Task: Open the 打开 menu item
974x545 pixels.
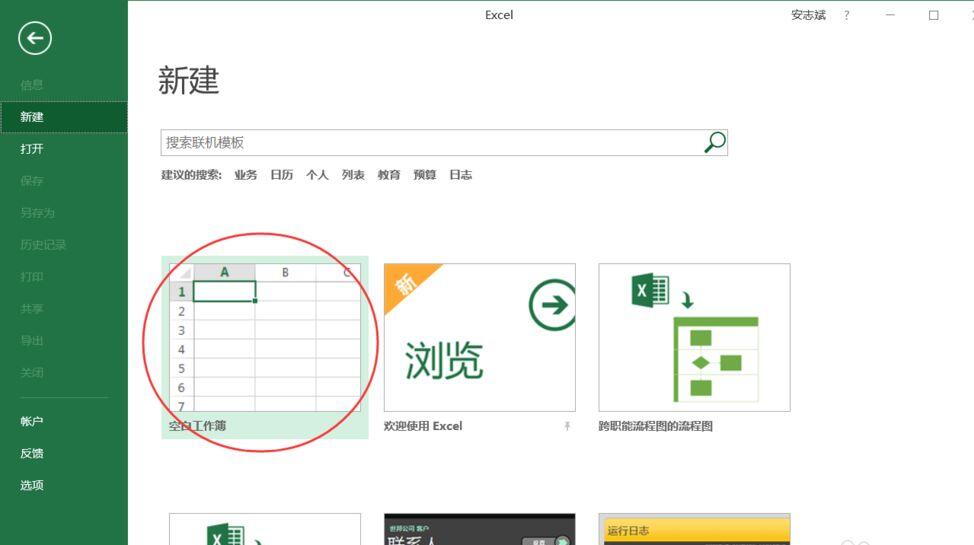Action: coord(32,149)
